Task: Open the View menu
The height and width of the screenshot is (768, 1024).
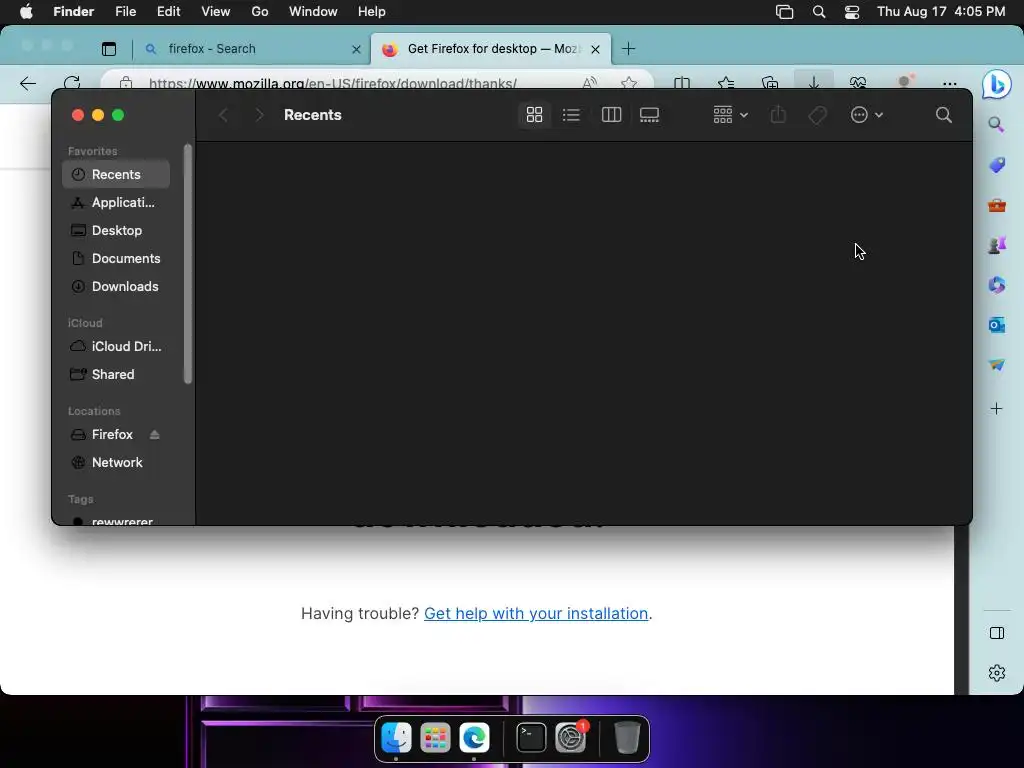Action: [x=216, y=12]
